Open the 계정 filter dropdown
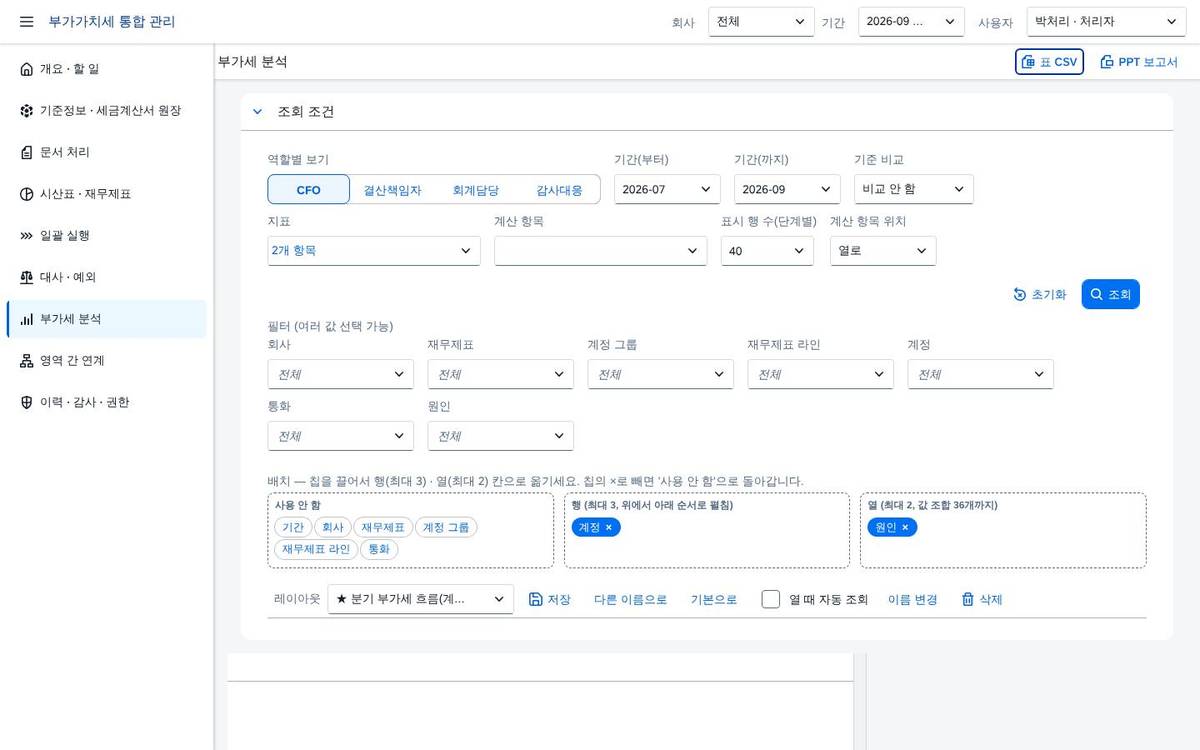This screenshot has width=1200, height=750. point(981,374)
